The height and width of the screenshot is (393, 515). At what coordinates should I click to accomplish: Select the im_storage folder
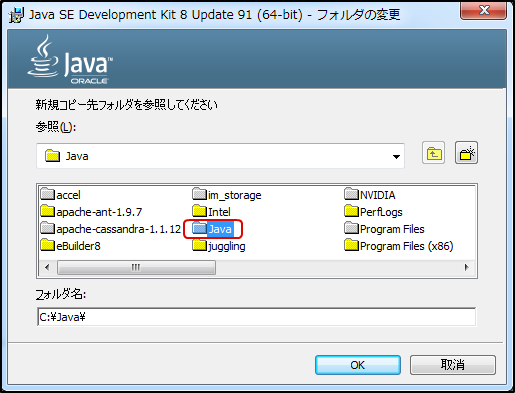pyautogui.click(x=227, y=195)
